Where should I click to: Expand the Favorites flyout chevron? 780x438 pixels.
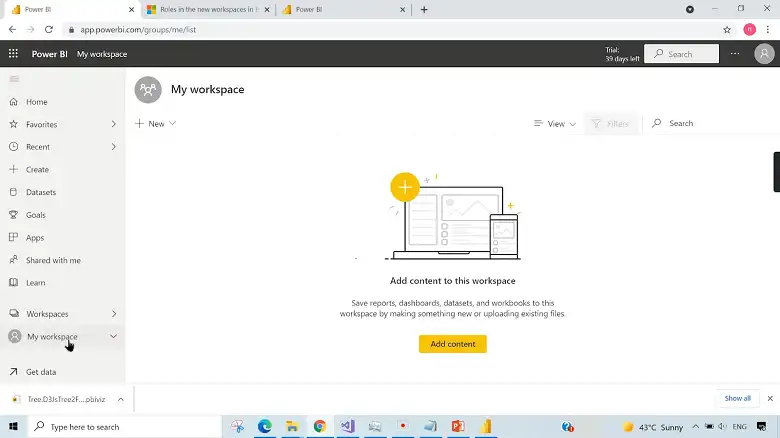click(x=113, y=124)
